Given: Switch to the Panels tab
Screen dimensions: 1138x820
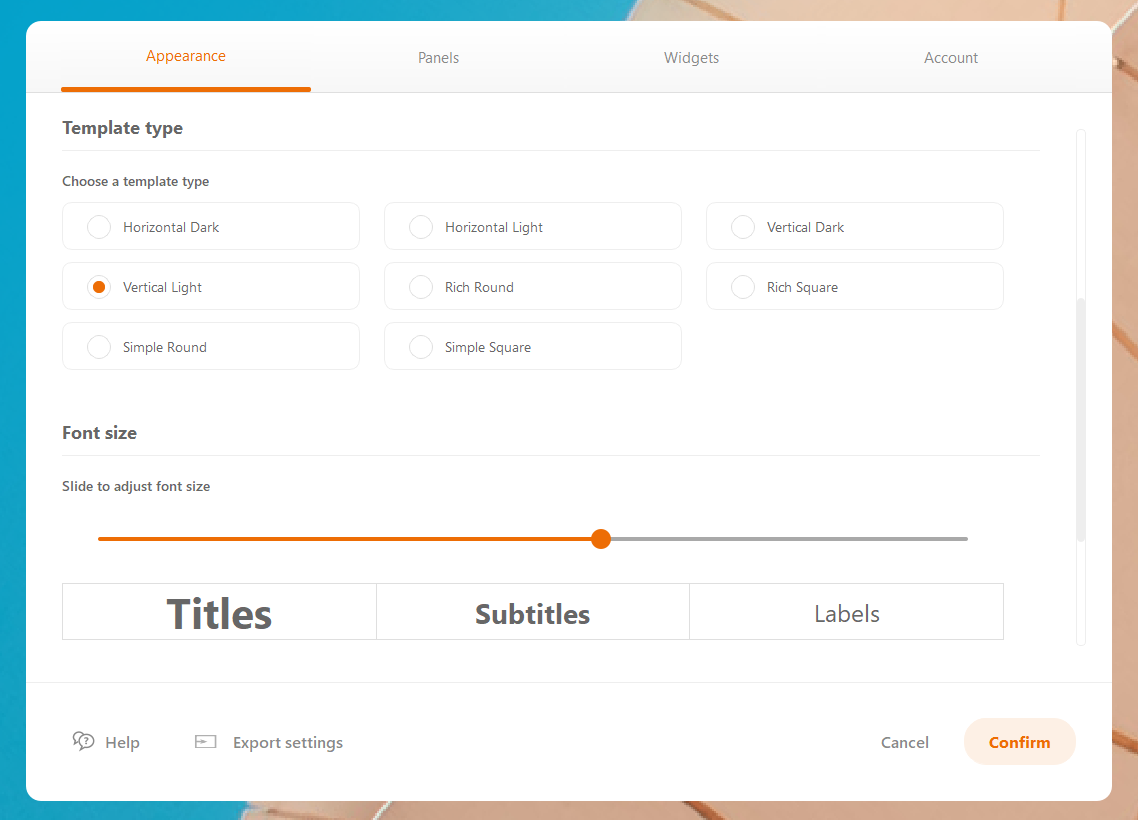Looking at the screenshot, I should point(438,58).
